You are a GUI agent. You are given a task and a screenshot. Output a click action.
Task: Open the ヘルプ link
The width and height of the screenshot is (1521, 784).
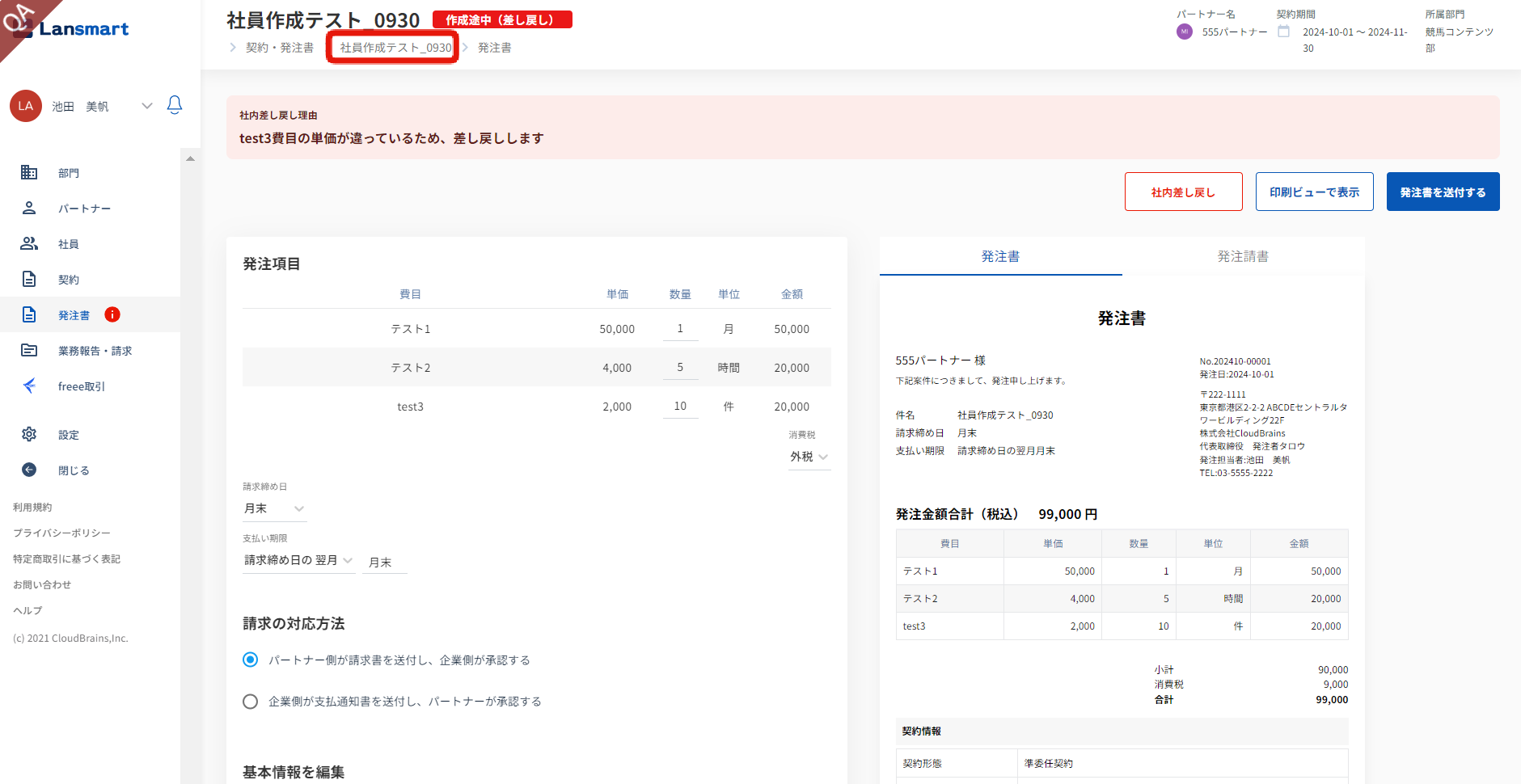(27, 610)
